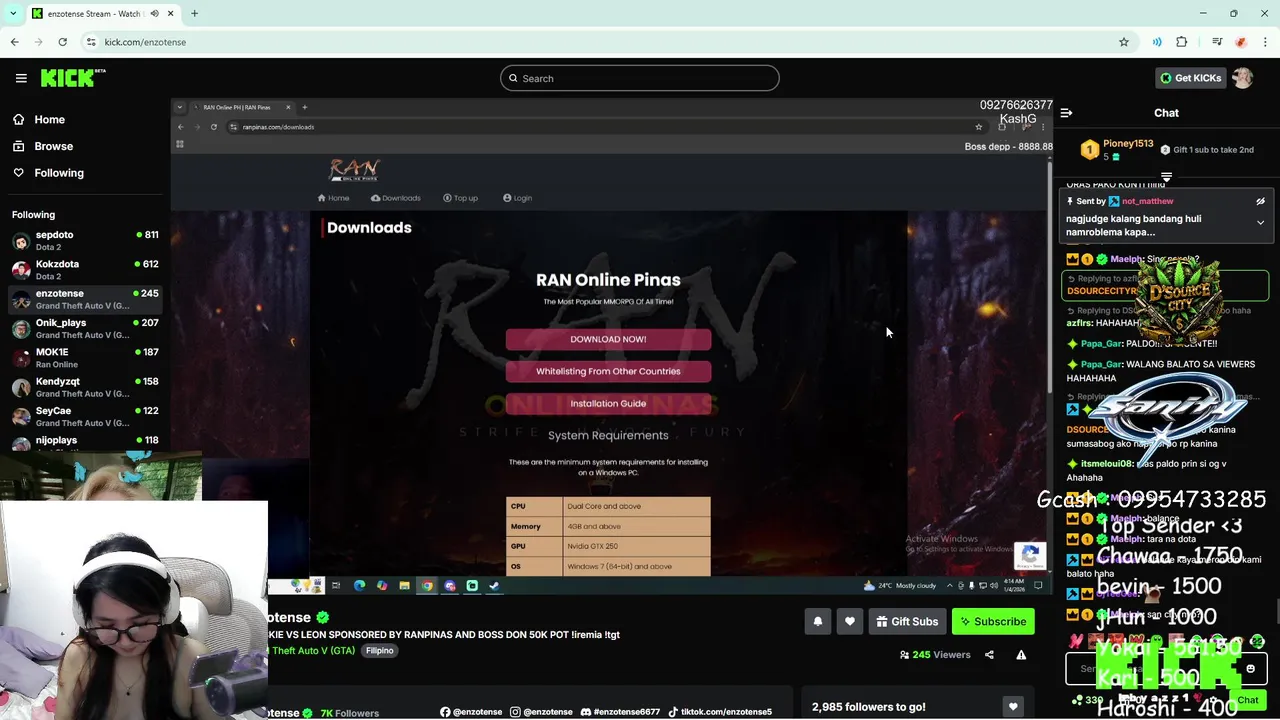Hide the pinned message
The height and width of the screenshot is (720, 1280).
click(x=1260, y=201)
